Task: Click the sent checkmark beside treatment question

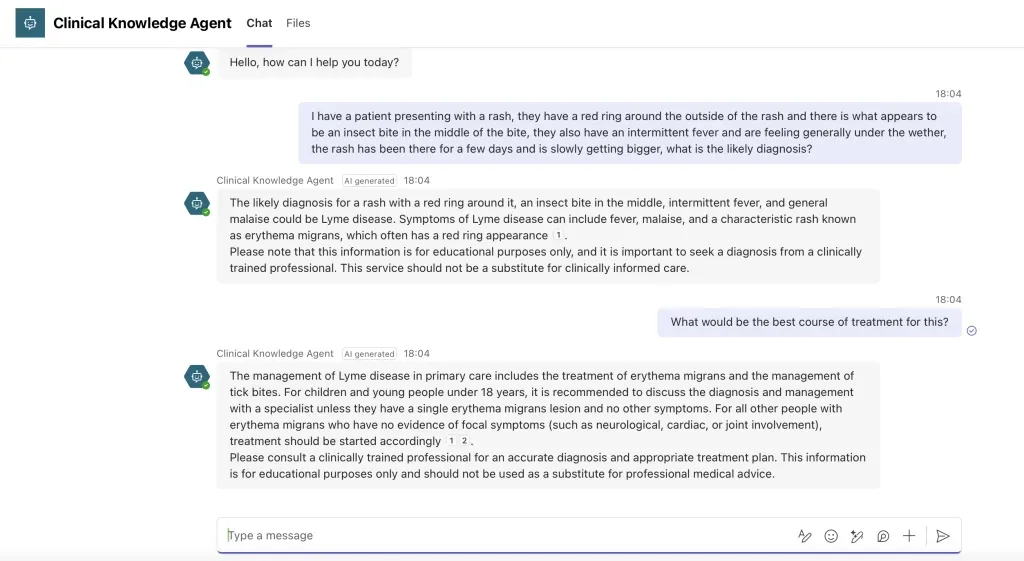Action: (972, 331)
